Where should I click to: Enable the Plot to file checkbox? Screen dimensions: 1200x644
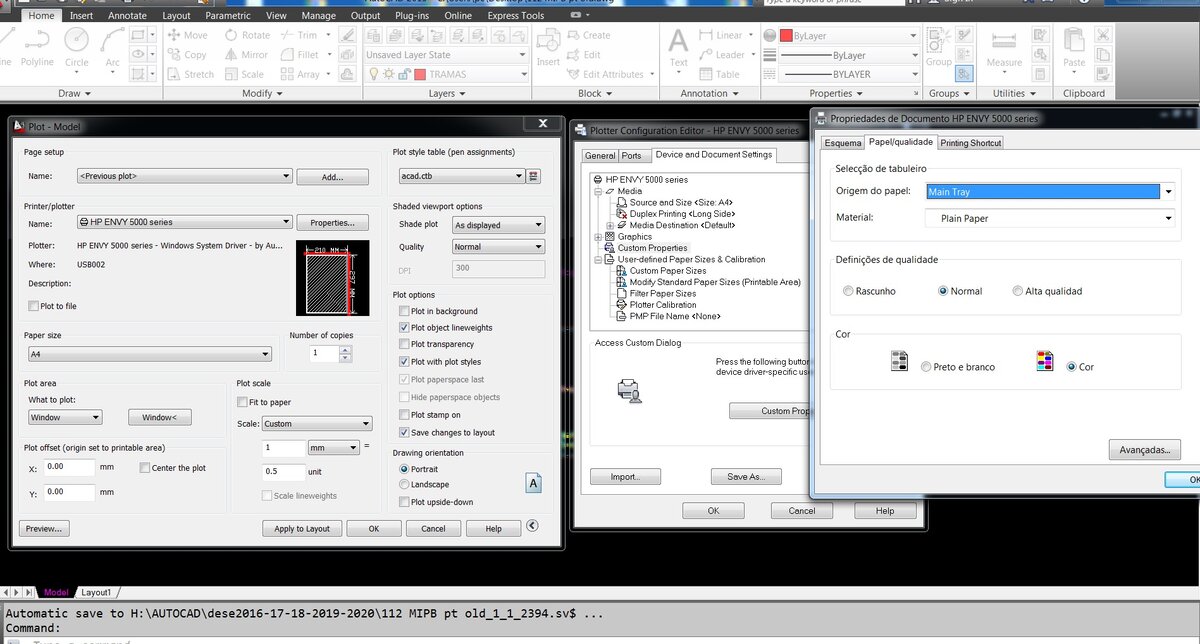(34, 306)
